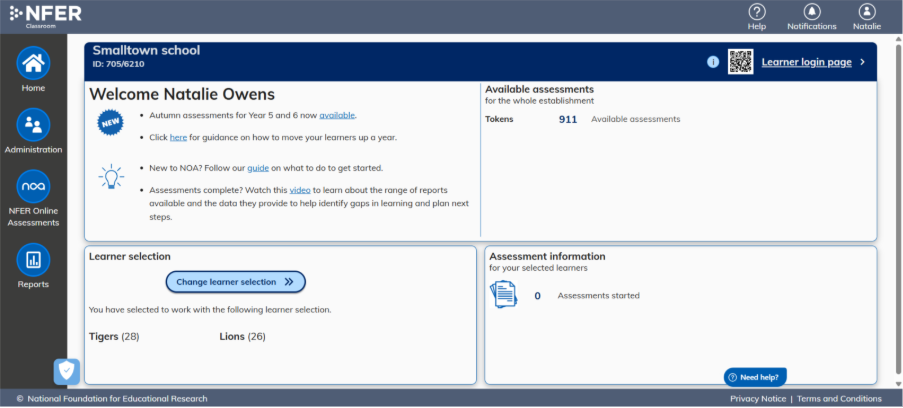This screenshot has height=408, width=903.
Task: Open the Administration sidebar icon
Action: (33, 124)
